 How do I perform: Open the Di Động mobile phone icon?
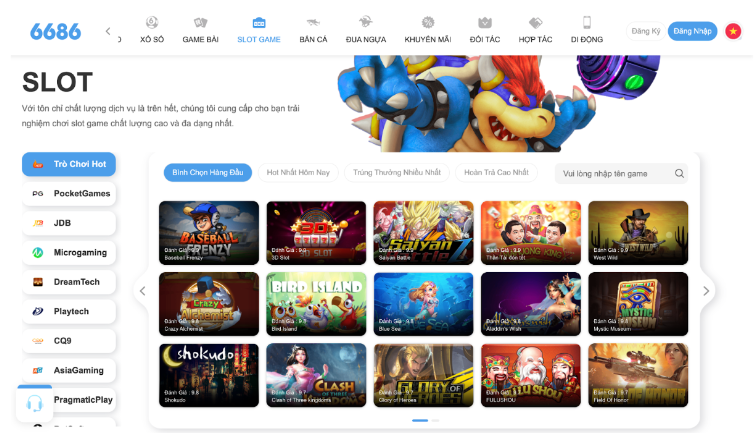pyautogui.click(x=586, y=22)
